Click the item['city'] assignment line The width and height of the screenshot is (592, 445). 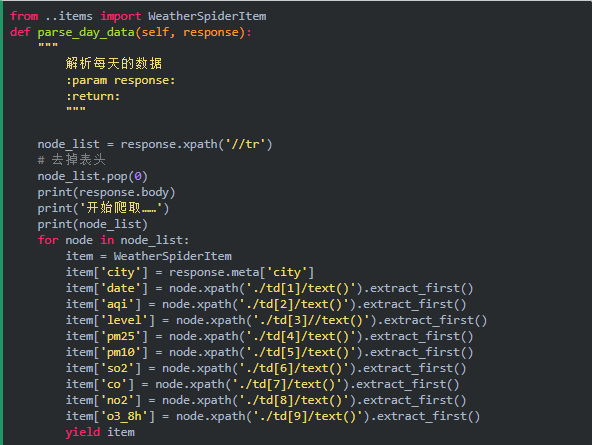pyautogui.click(x=190, y=272)
